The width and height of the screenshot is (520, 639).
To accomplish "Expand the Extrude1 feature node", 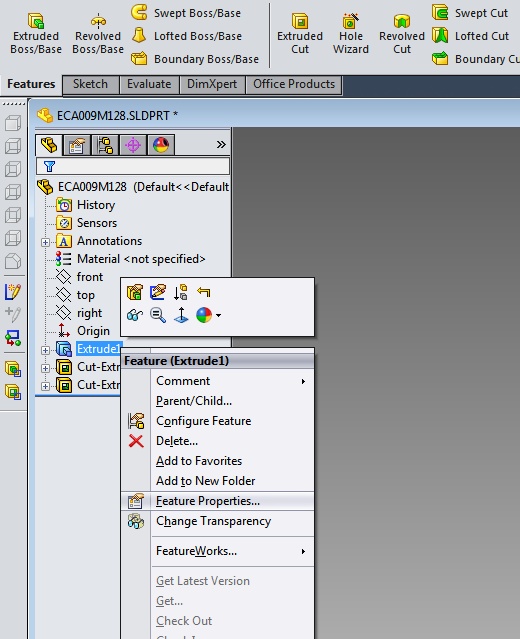I will (x=45, y=350).
